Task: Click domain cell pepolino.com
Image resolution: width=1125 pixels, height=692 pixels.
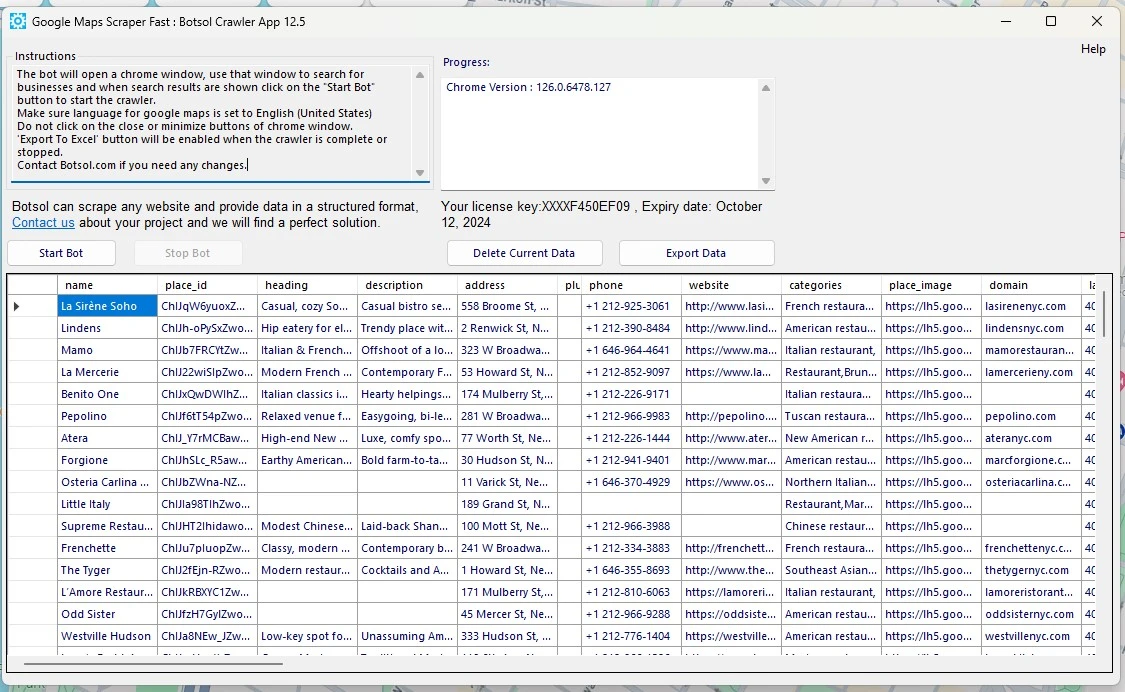Action: pos(1031,416)
